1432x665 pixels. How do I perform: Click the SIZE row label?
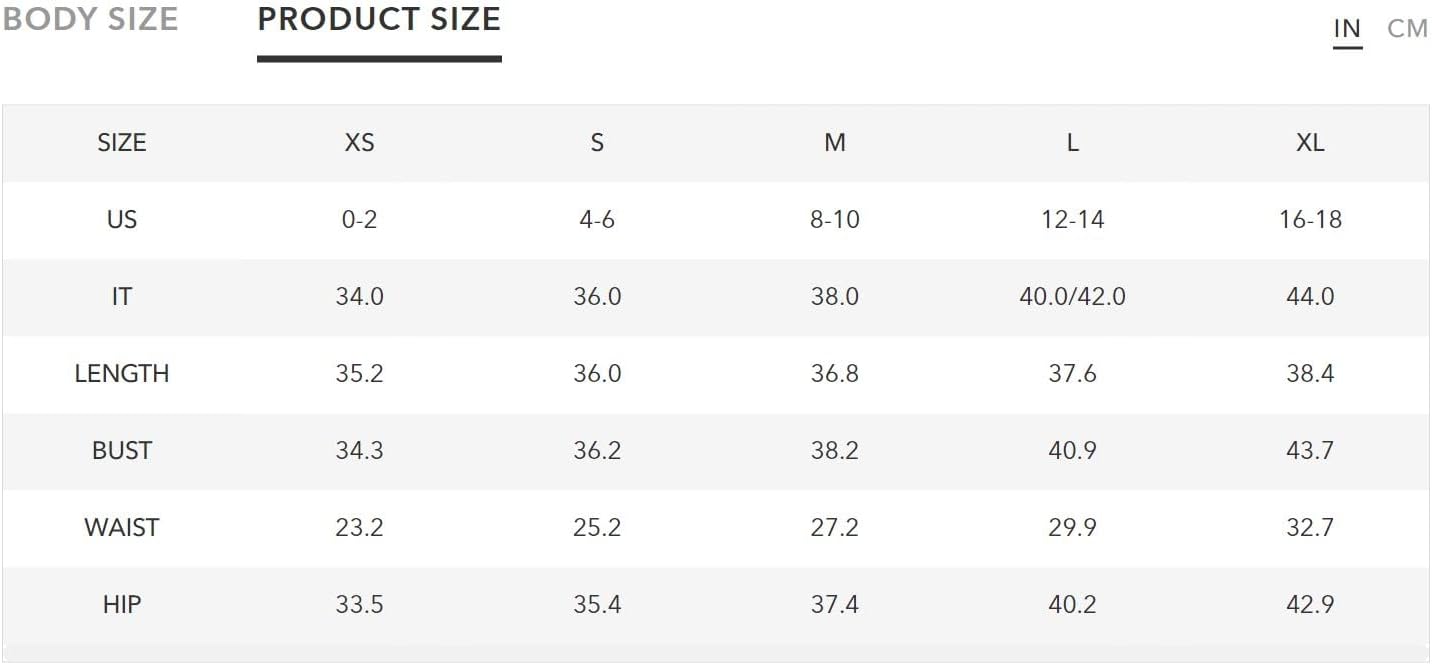[x=122, y=143]
